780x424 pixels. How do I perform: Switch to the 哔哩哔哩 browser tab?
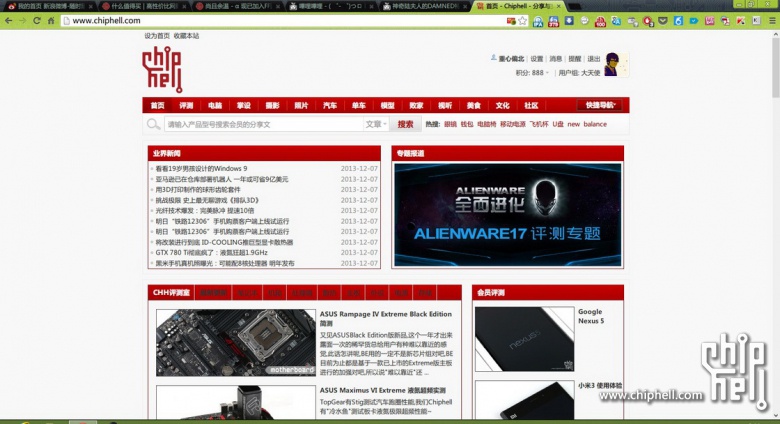pos(331,6)
